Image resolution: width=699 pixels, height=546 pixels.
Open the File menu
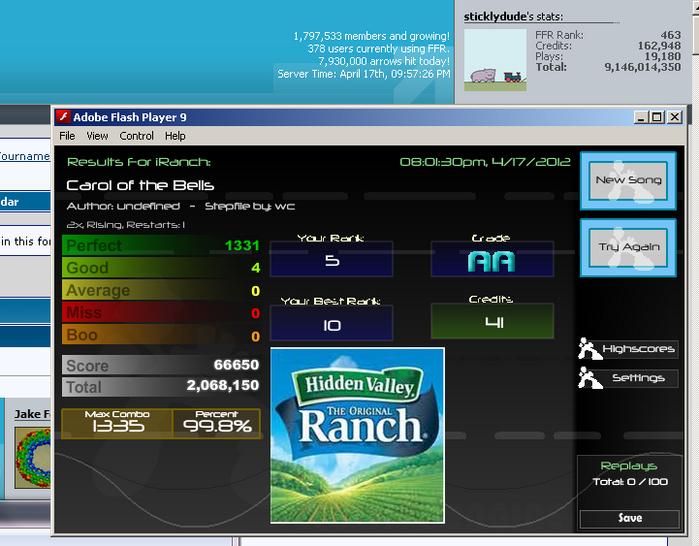tap(67, 136)
